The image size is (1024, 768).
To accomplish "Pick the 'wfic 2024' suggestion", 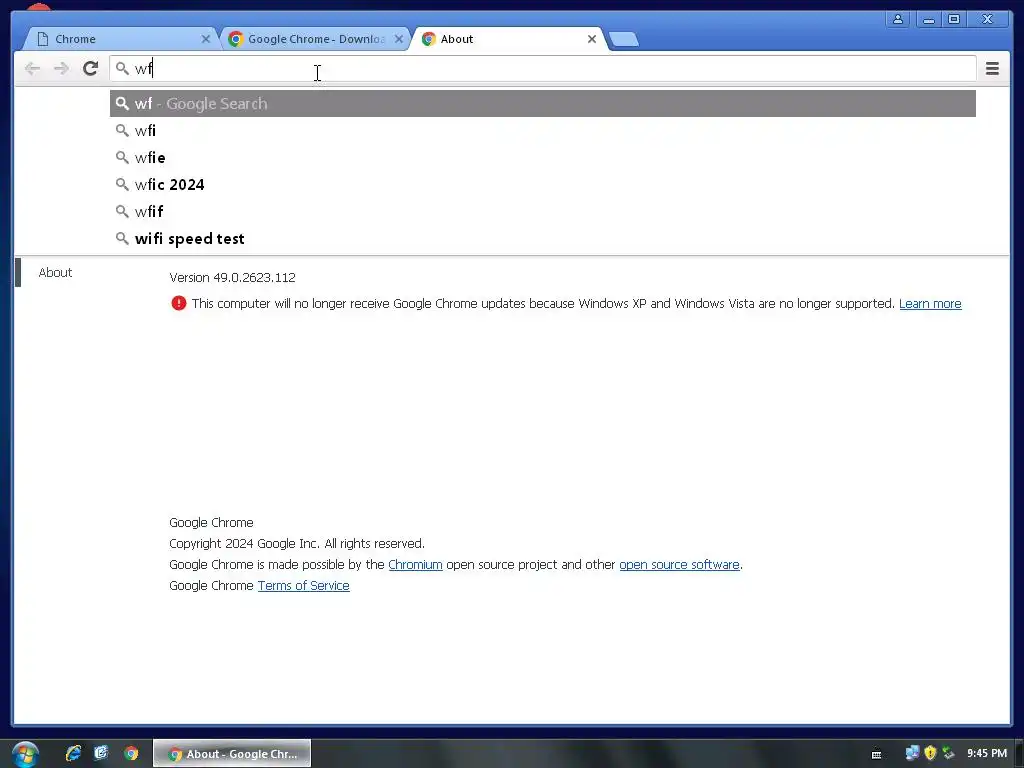I will tap(543, 185).
